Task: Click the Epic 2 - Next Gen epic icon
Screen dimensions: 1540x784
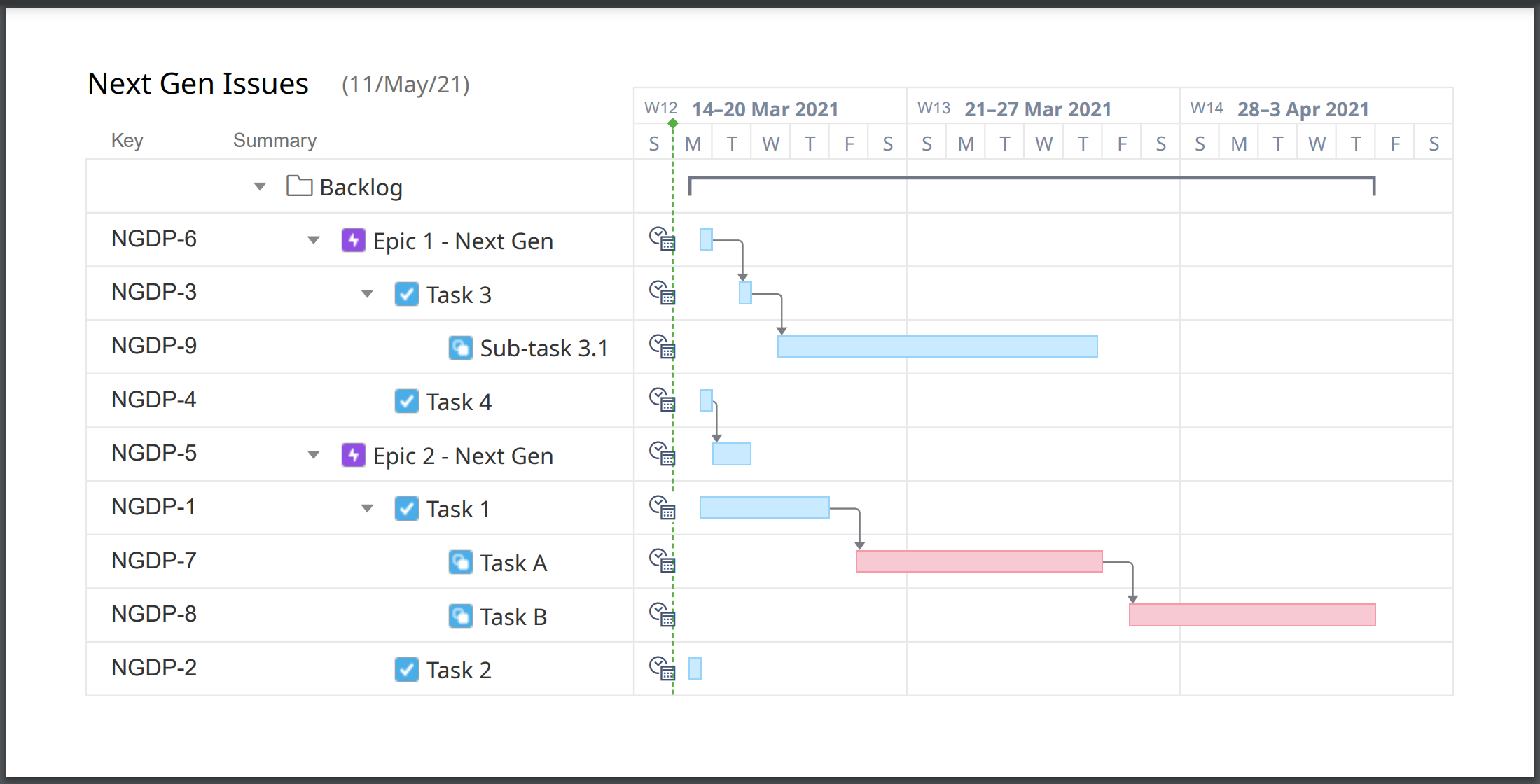Action: pos(354,455)
